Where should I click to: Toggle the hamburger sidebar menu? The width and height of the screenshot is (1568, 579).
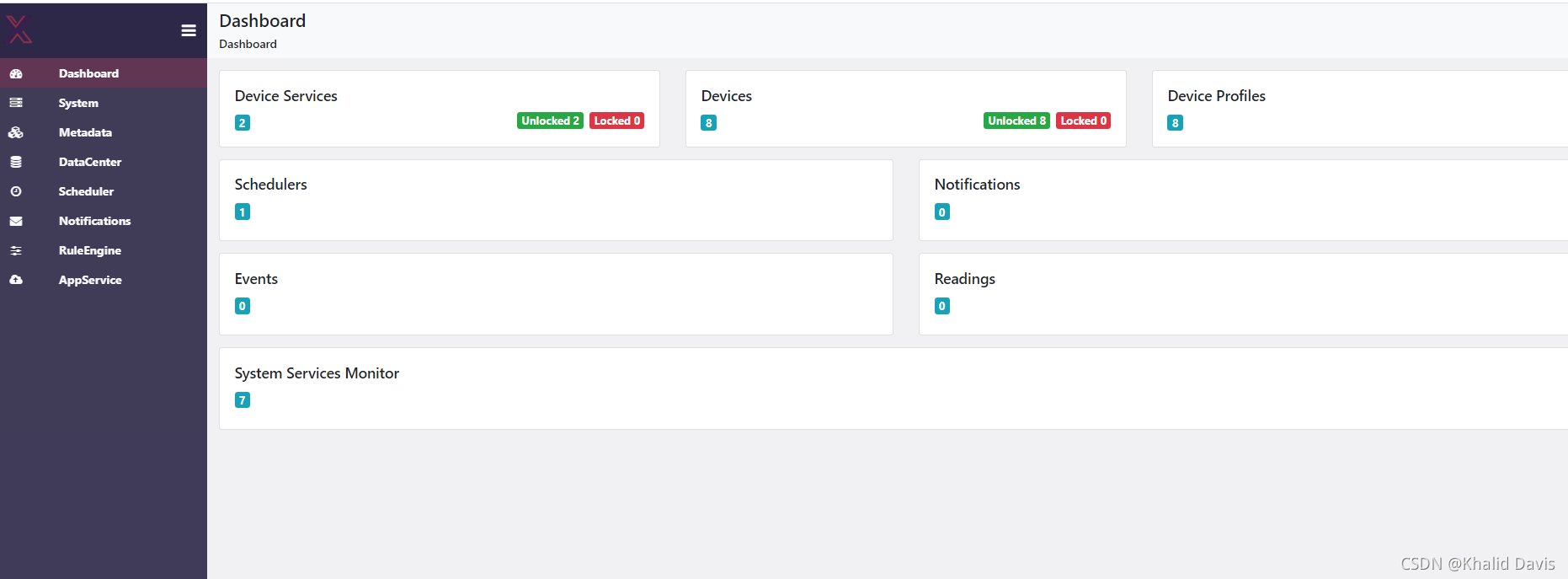[189, 30]
